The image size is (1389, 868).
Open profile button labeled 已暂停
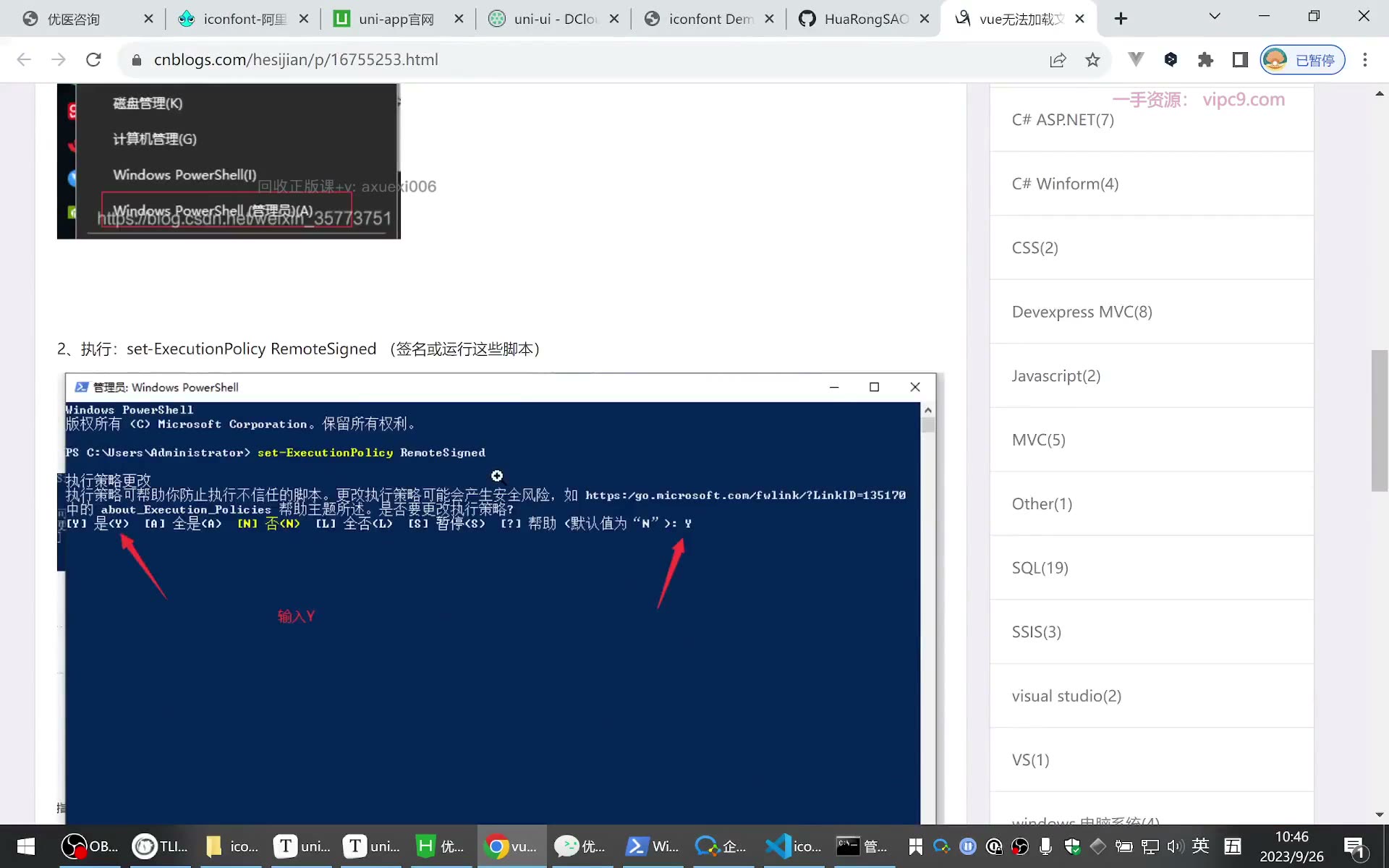click(1302, 59)
